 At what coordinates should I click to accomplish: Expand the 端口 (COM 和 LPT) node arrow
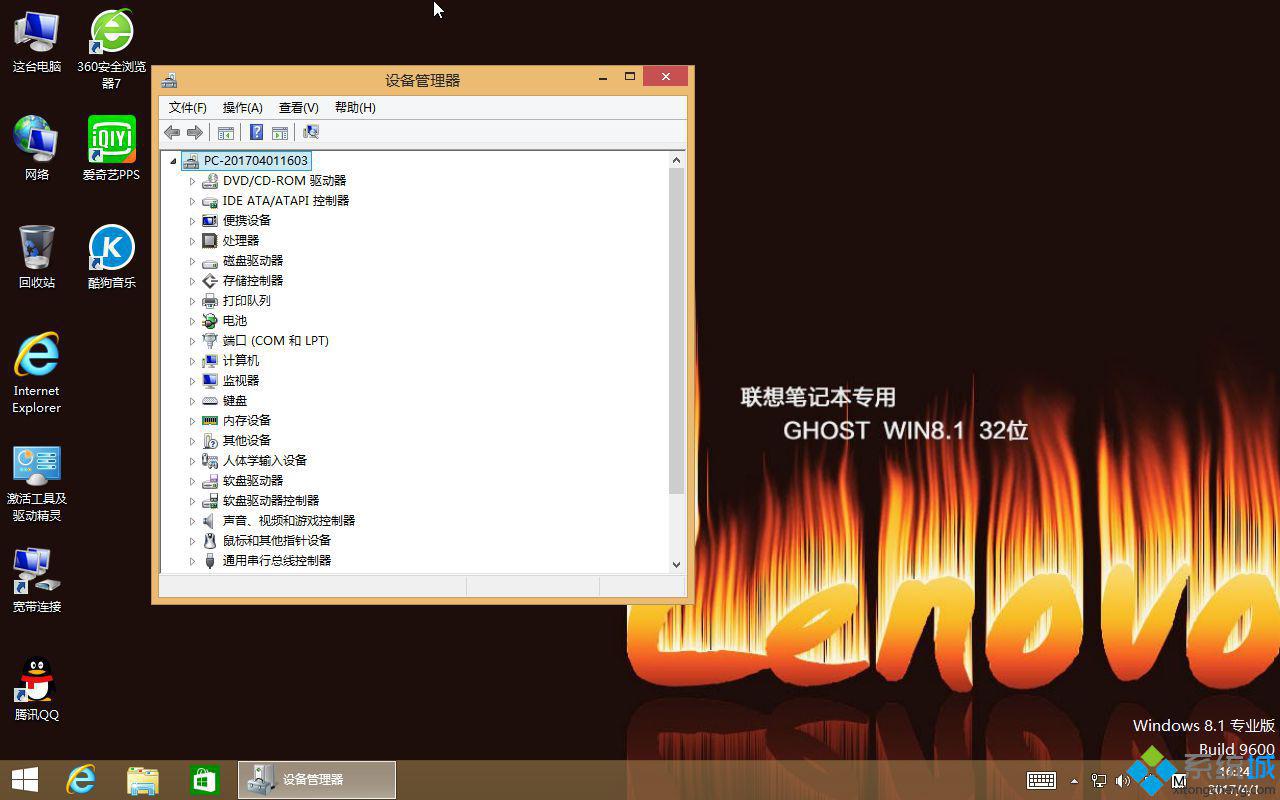tap(193, 341)
